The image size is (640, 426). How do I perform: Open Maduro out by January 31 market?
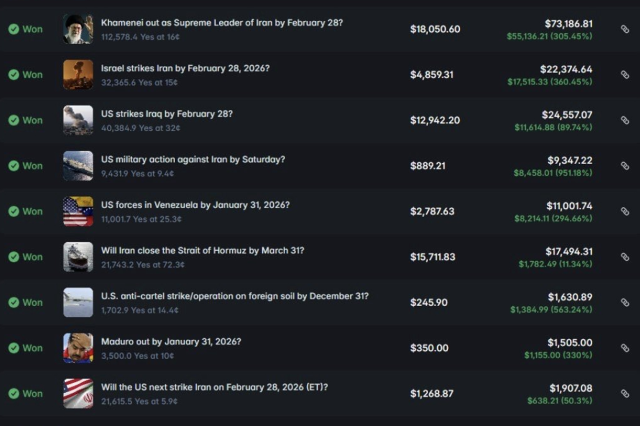tap(170, 341)
